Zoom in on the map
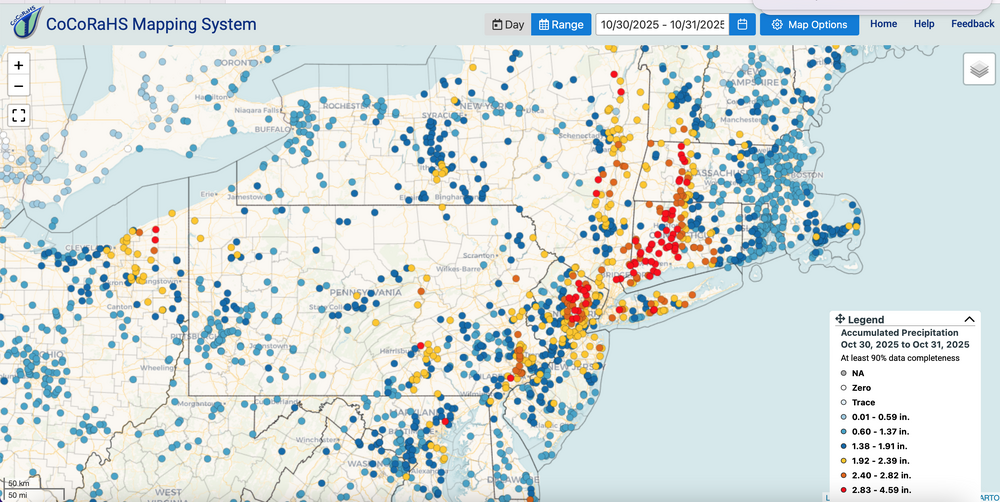 tap(18, 64)
